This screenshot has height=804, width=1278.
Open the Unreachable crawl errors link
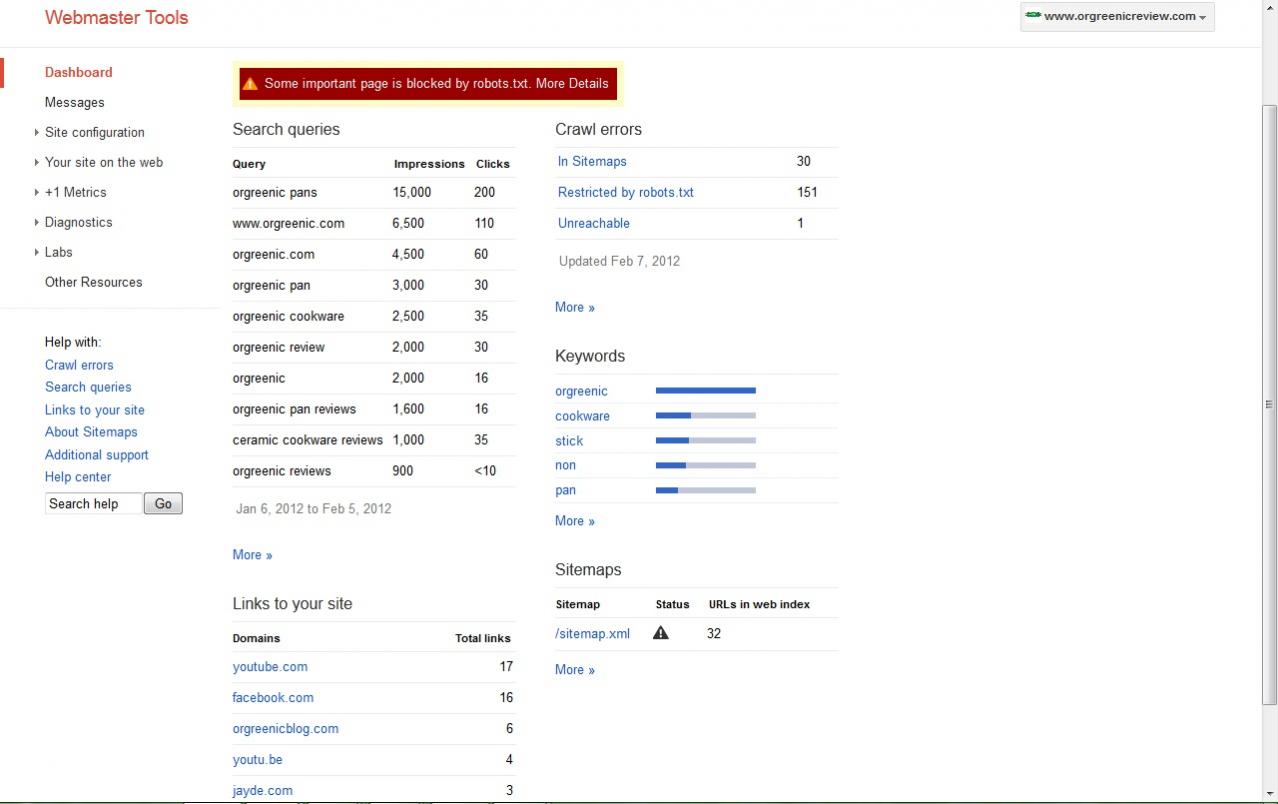[594, 223]
